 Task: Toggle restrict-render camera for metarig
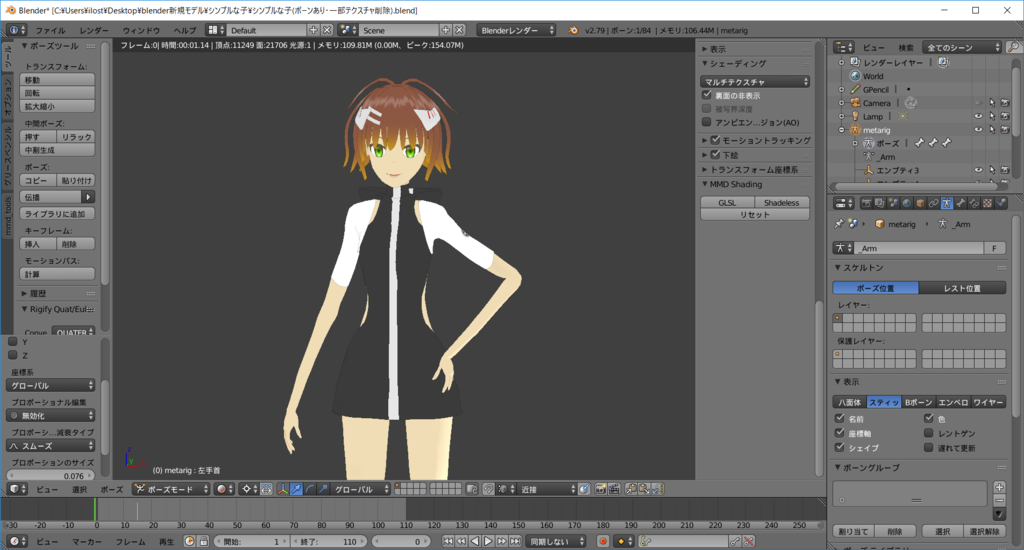point(1005,129)
